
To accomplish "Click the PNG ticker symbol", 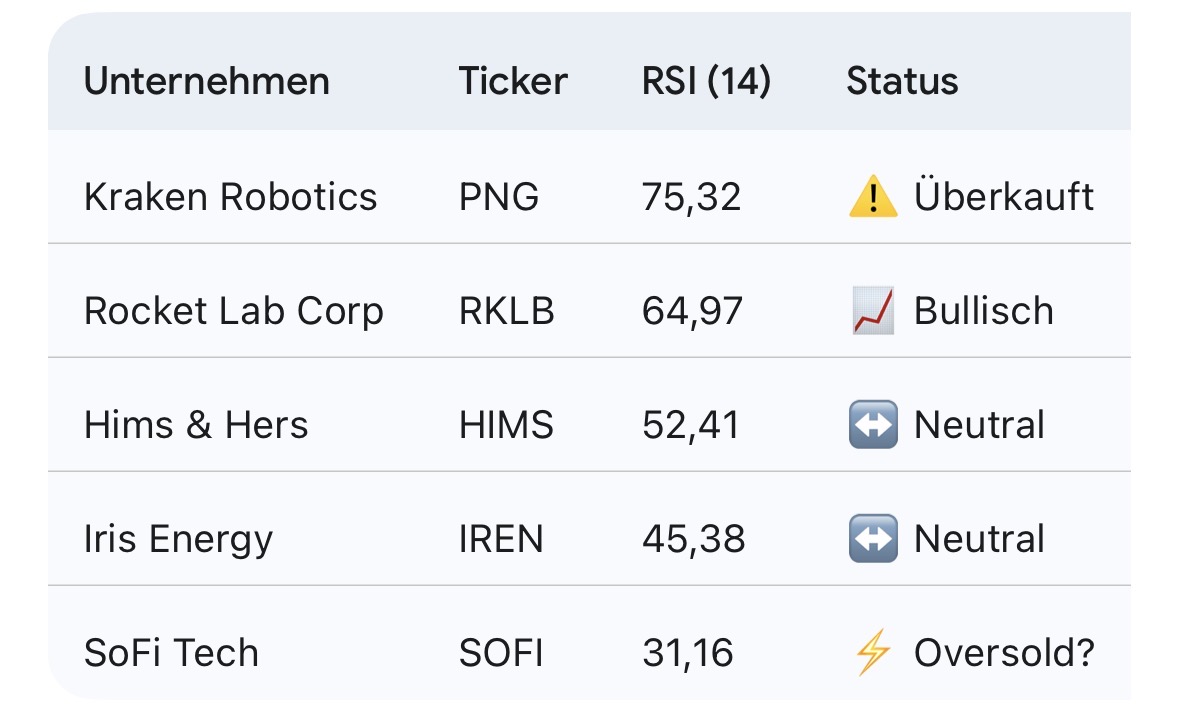I will click(x=499, y=197).
